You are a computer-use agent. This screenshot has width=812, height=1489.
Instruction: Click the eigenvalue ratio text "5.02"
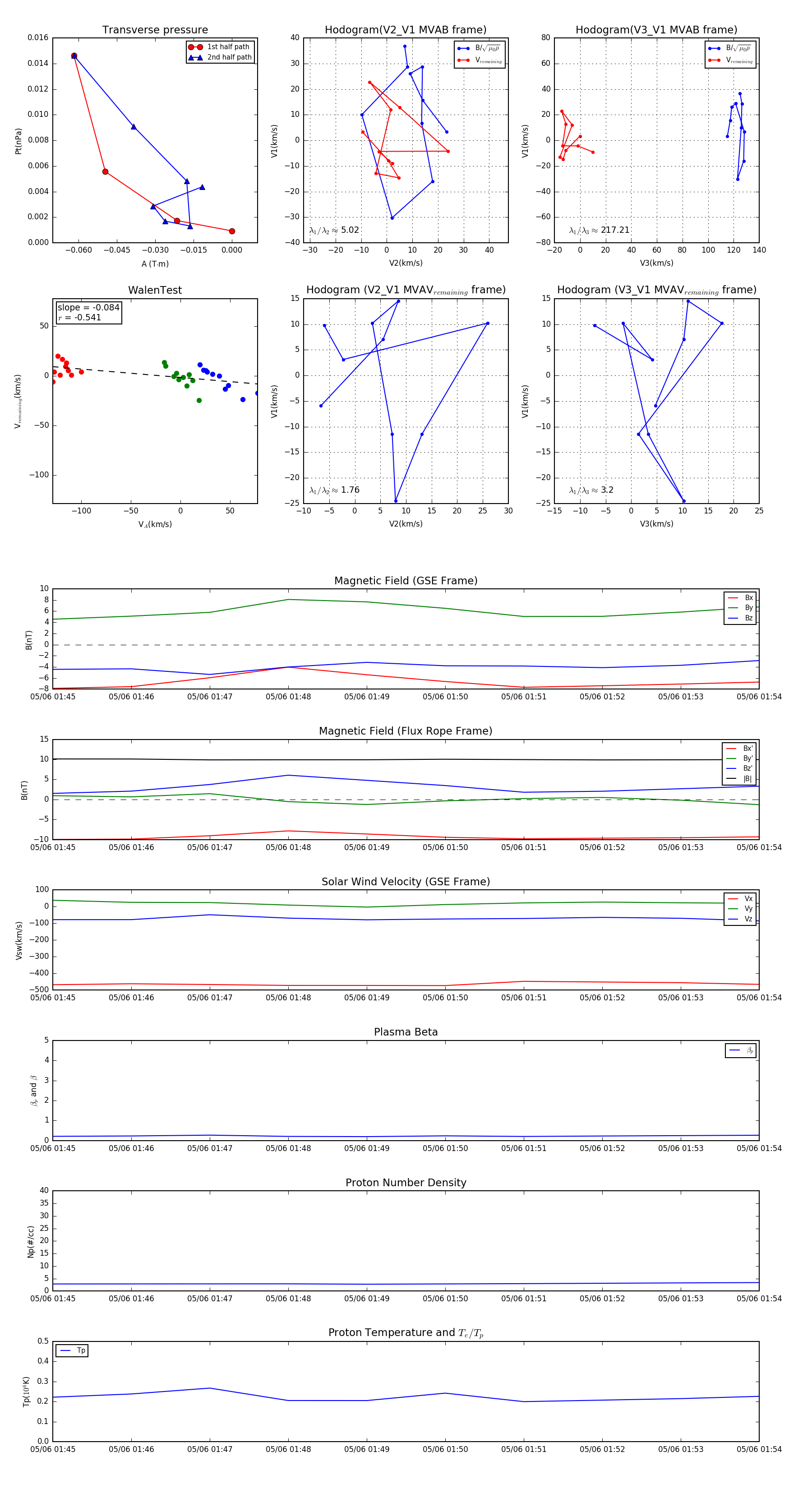350,230
